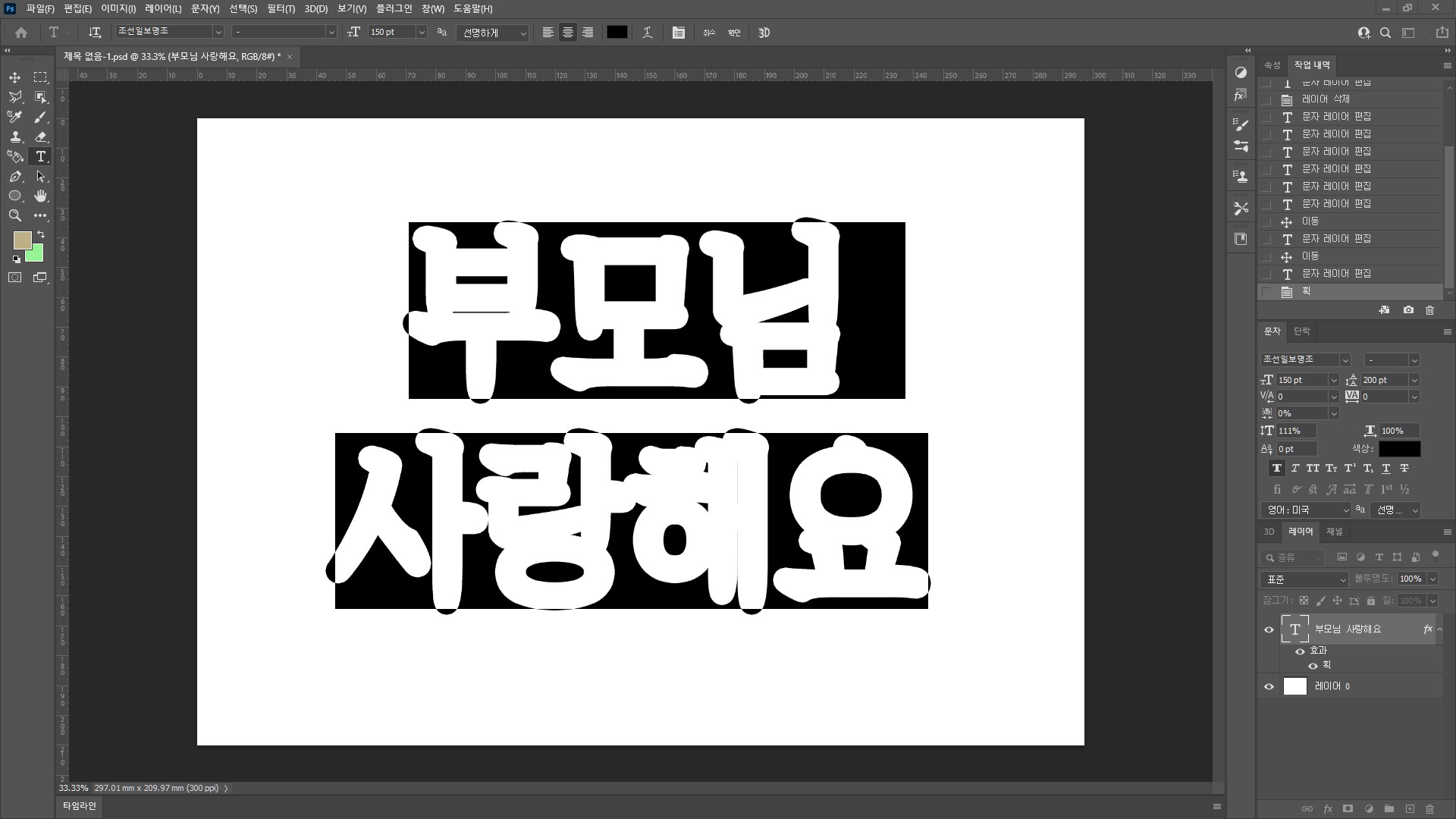Image resolution: width=1456 pixels, height=819 pixels.
Task: Select the Pen tool
Action: pos(14,176)
